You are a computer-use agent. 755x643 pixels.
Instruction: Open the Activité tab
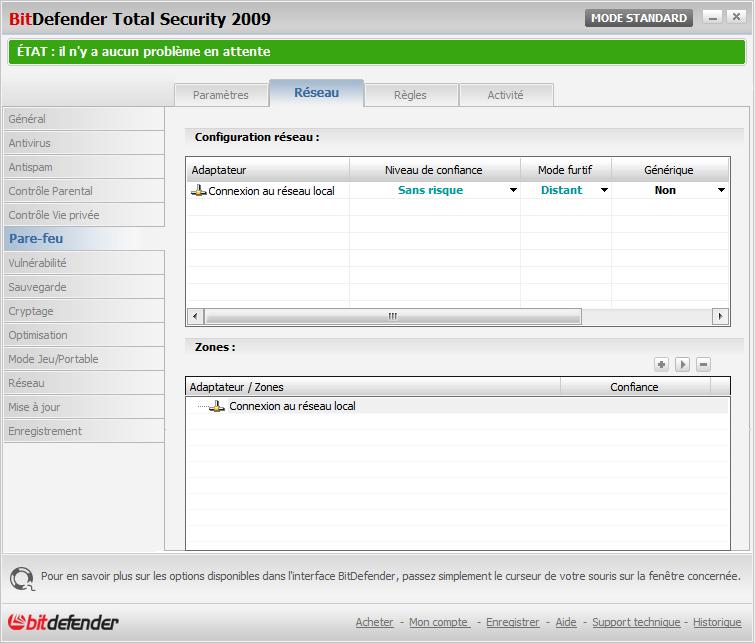[x=506, y=95]
